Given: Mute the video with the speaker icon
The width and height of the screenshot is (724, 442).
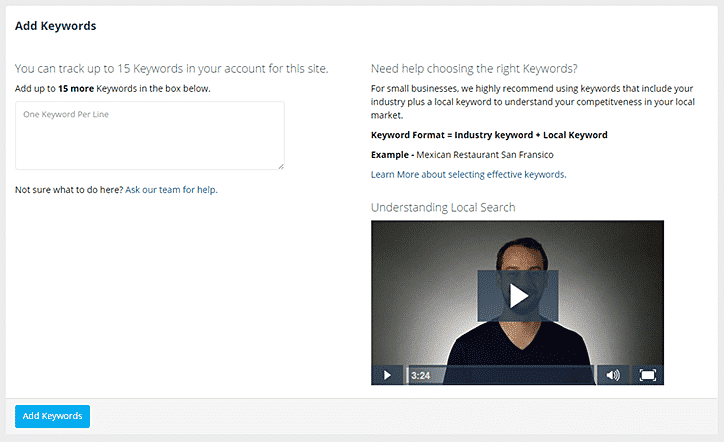Looking at the screenshot, I should point(613,375).
